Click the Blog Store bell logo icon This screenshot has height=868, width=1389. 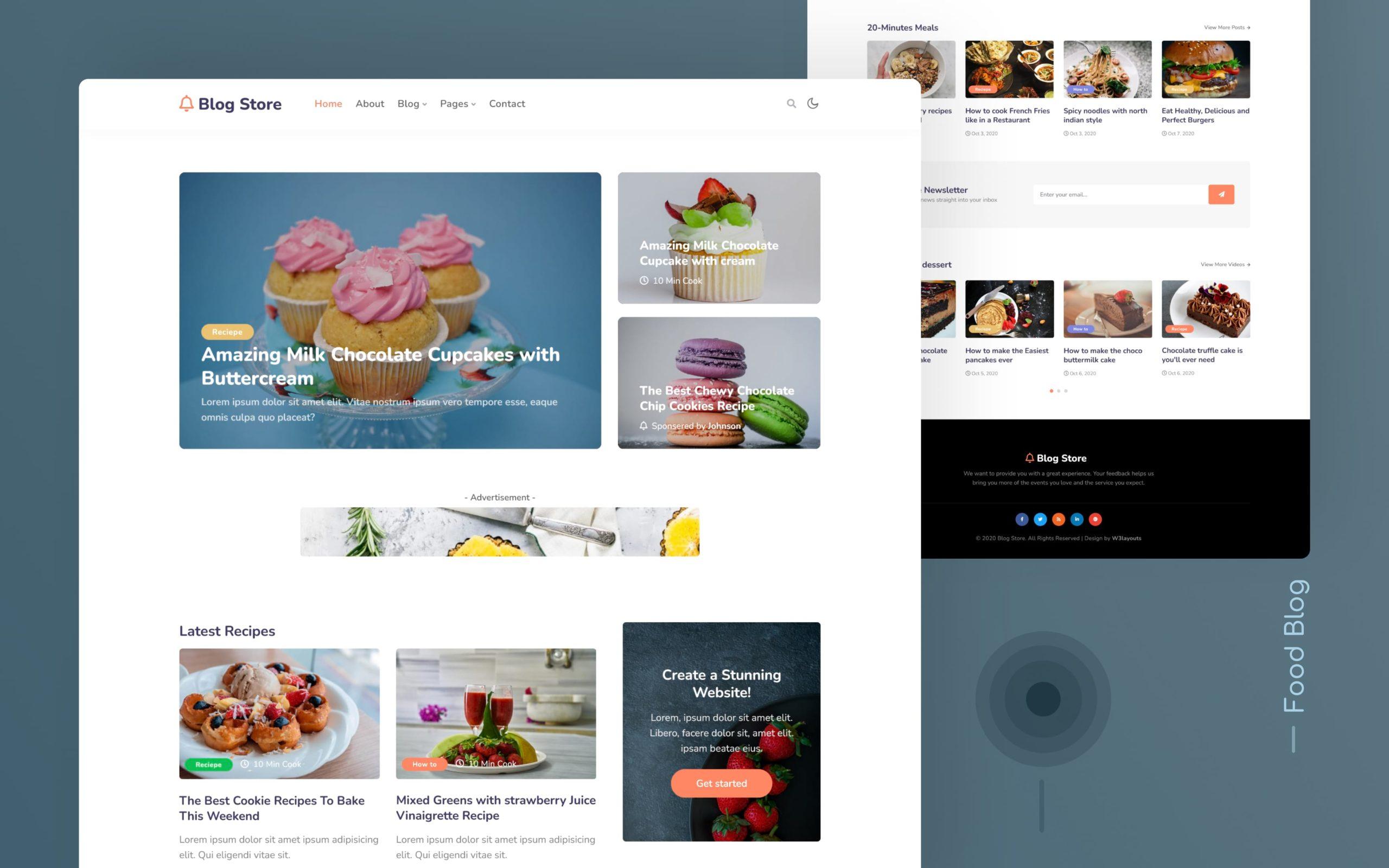185,103
